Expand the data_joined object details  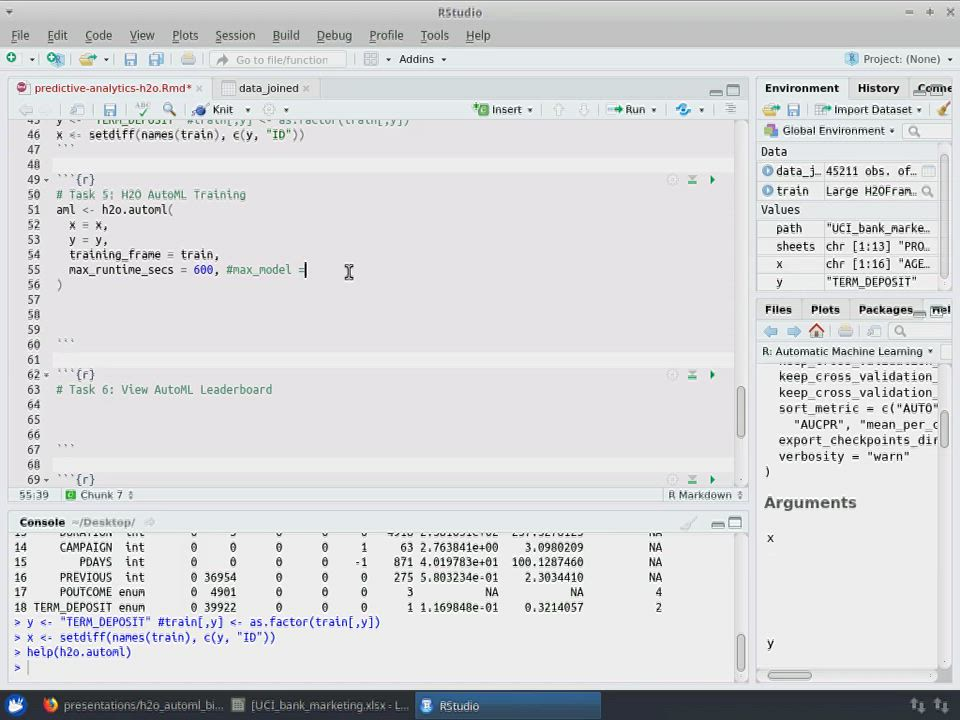click(767, 172)
